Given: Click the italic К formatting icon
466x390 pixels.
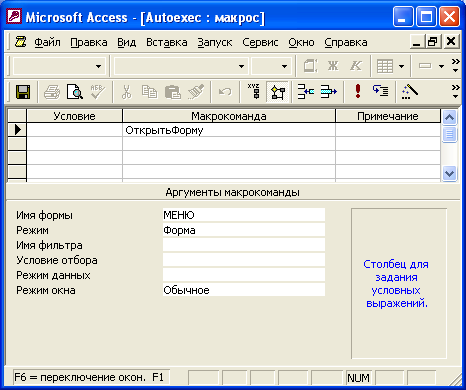Looking at the screenshot, I should tap(356, 66).
